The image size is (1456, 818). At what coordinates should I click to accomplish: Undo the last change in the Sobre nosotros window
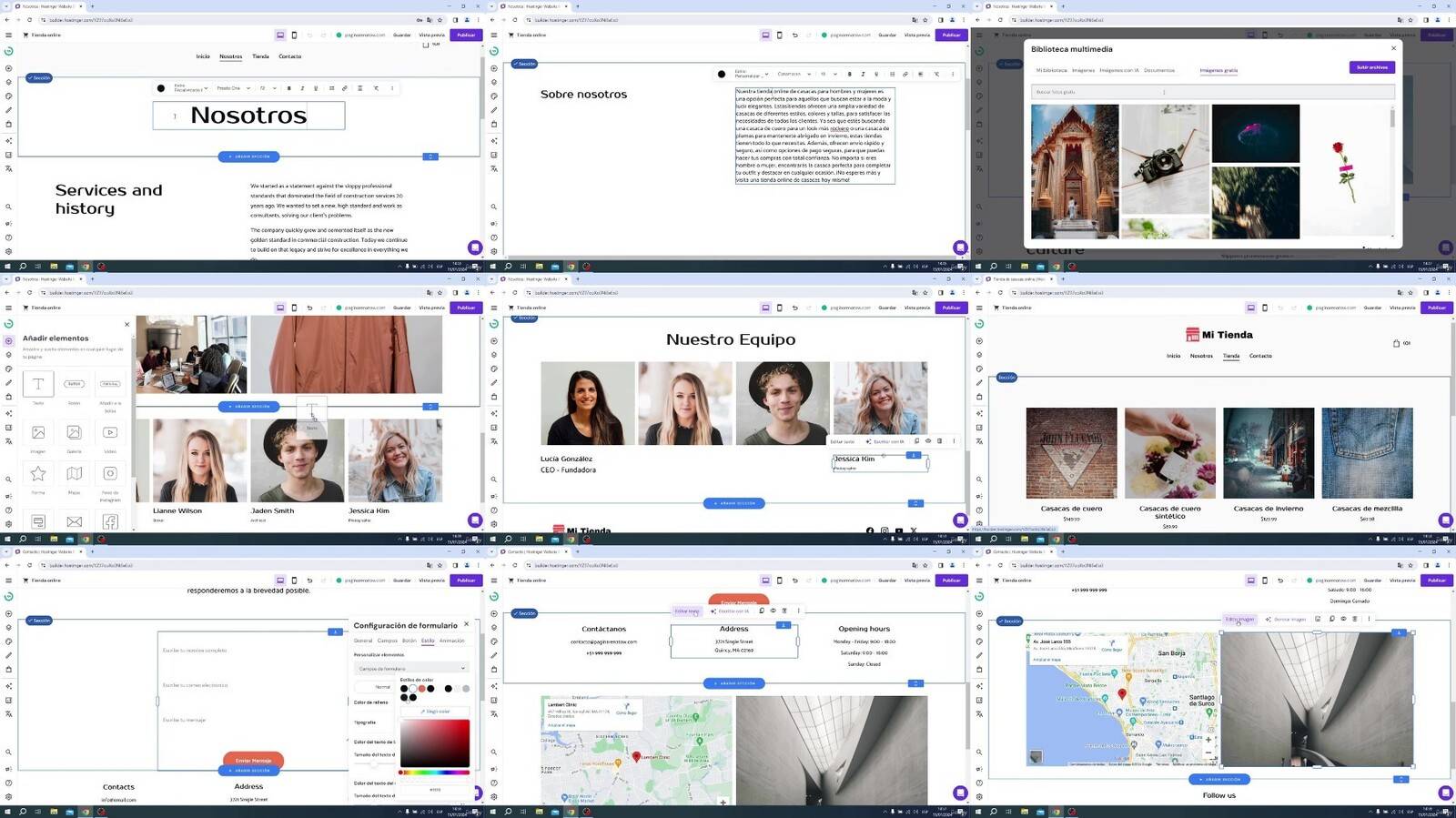pos(794,35)
